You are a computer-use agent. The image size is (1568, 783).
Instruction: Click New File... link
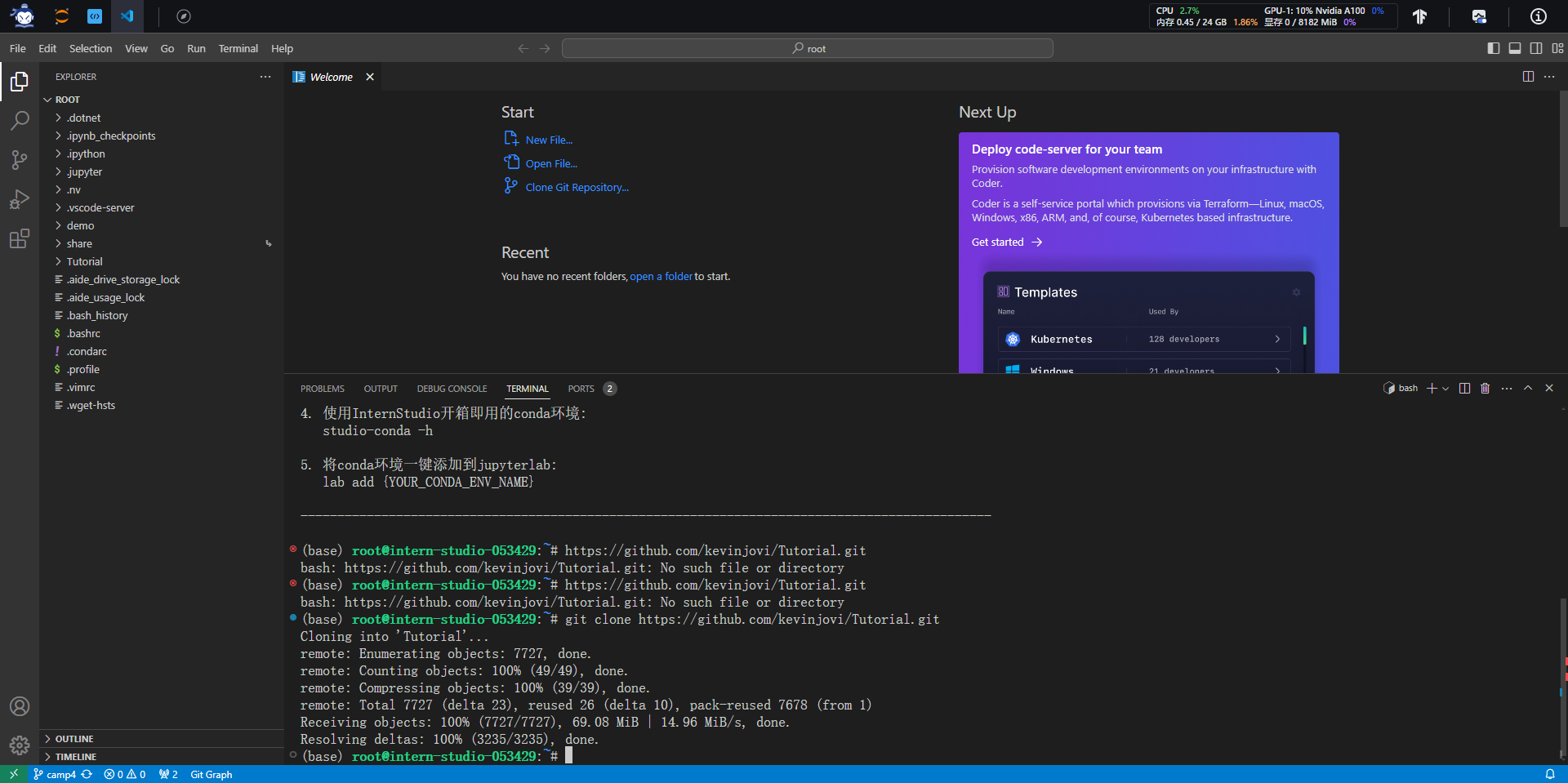pyautogui.click(x=549, y=140)
